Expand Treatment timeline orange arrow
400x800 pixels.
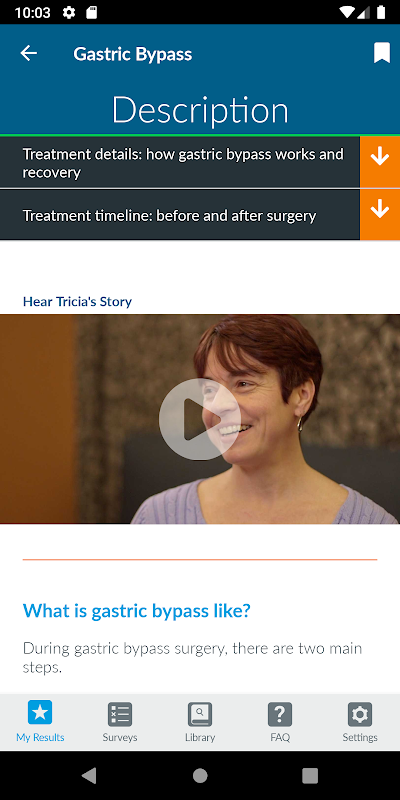(x=380, y=215)
